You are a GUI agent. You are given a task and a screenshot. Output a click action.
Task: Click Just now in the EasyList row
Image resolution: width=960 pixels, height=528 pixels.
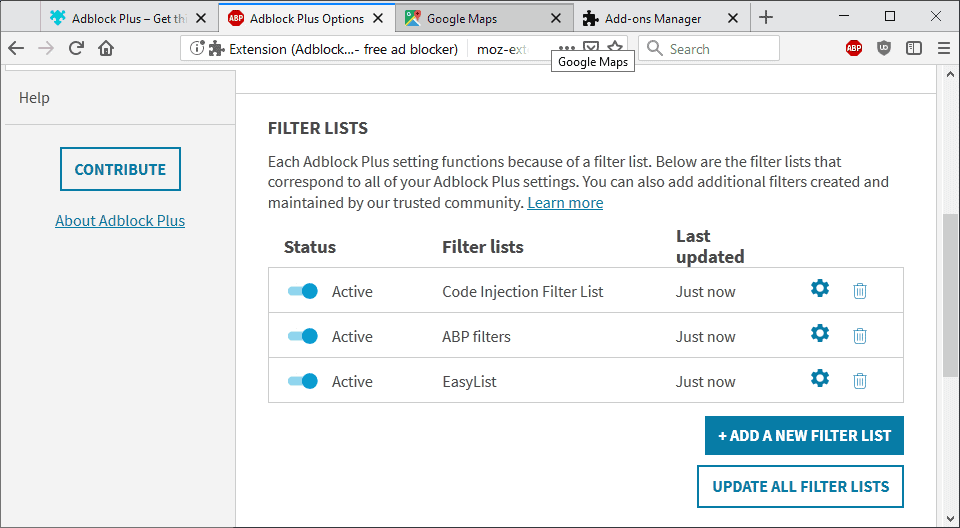point(705,382)
